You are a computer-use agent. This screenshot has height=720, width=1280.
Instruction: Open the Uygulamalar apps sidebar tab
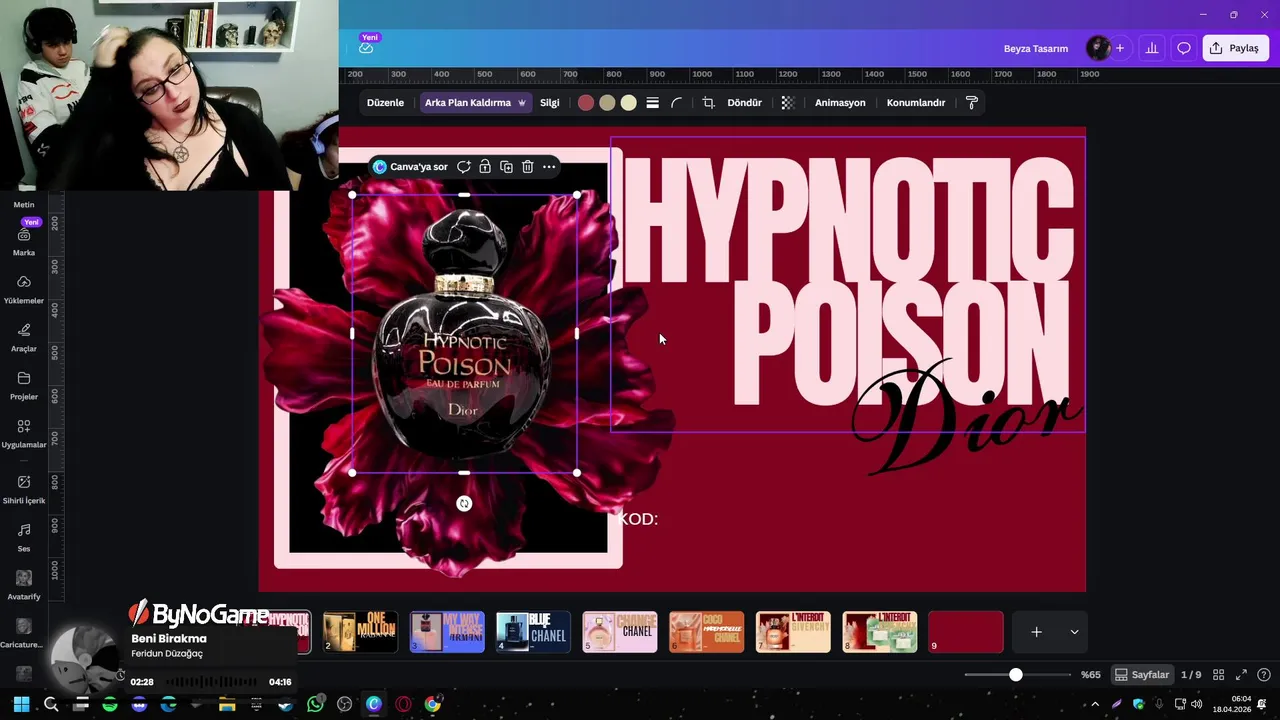point(24,434)
